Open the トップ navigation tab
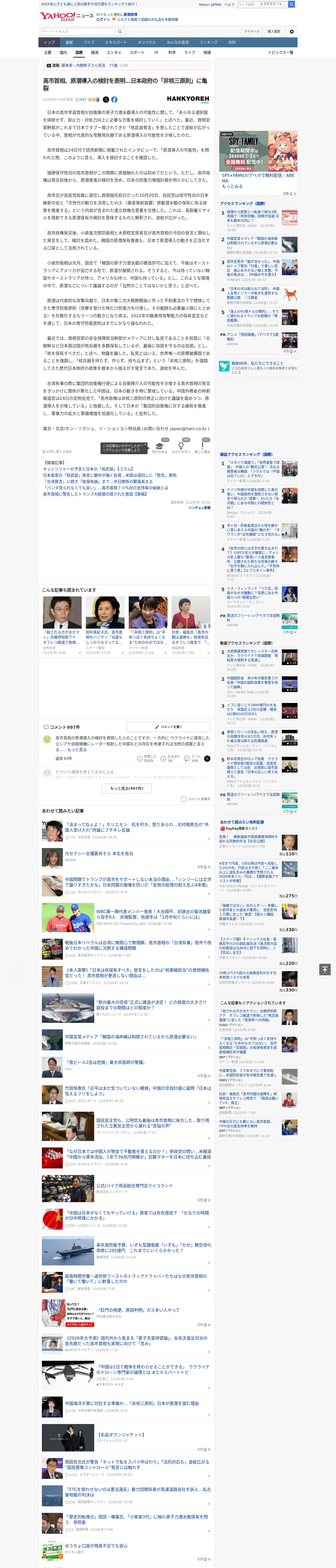 [x=49, y=42]
